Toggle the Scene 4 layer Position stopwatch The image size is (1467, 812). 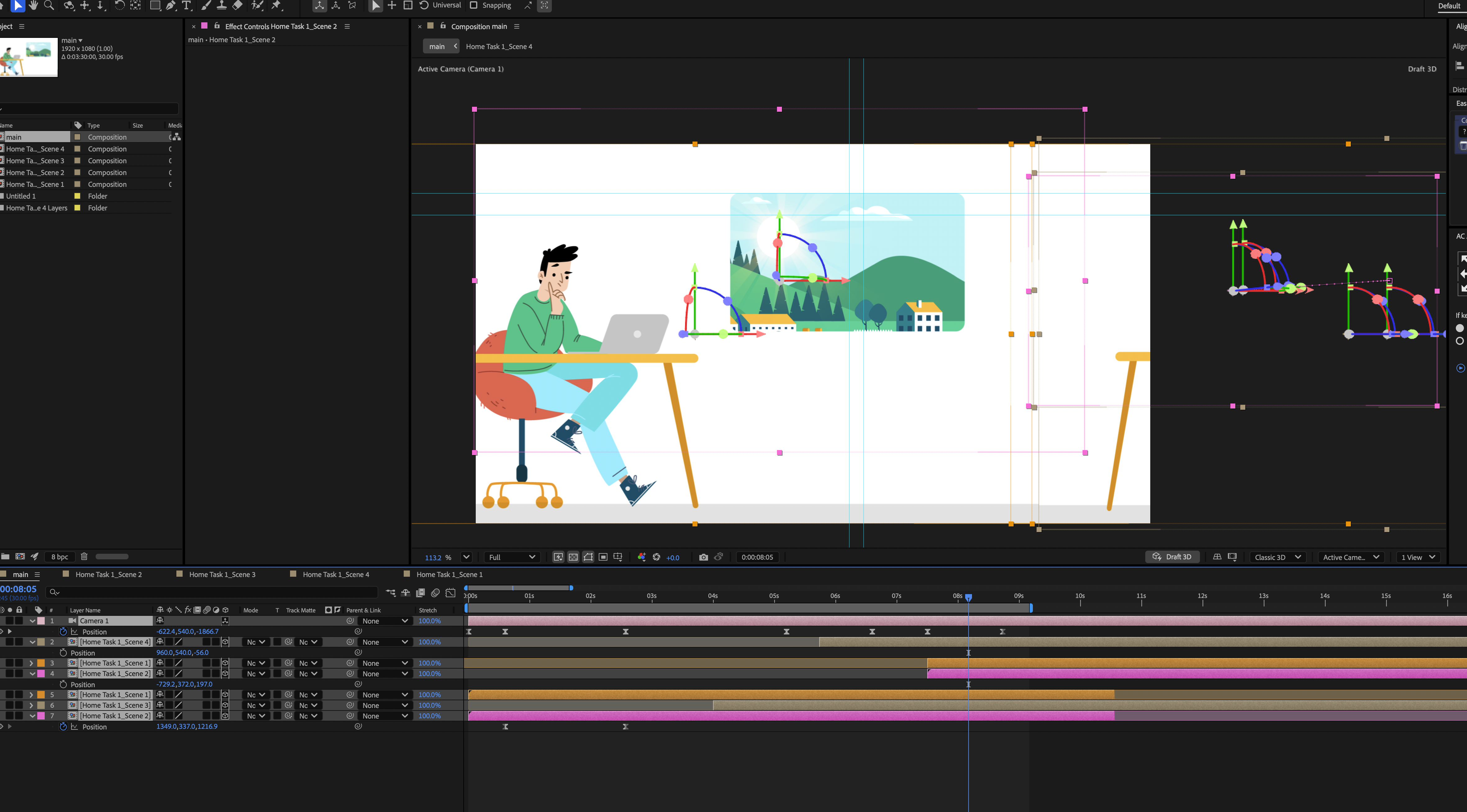point(63,653)
